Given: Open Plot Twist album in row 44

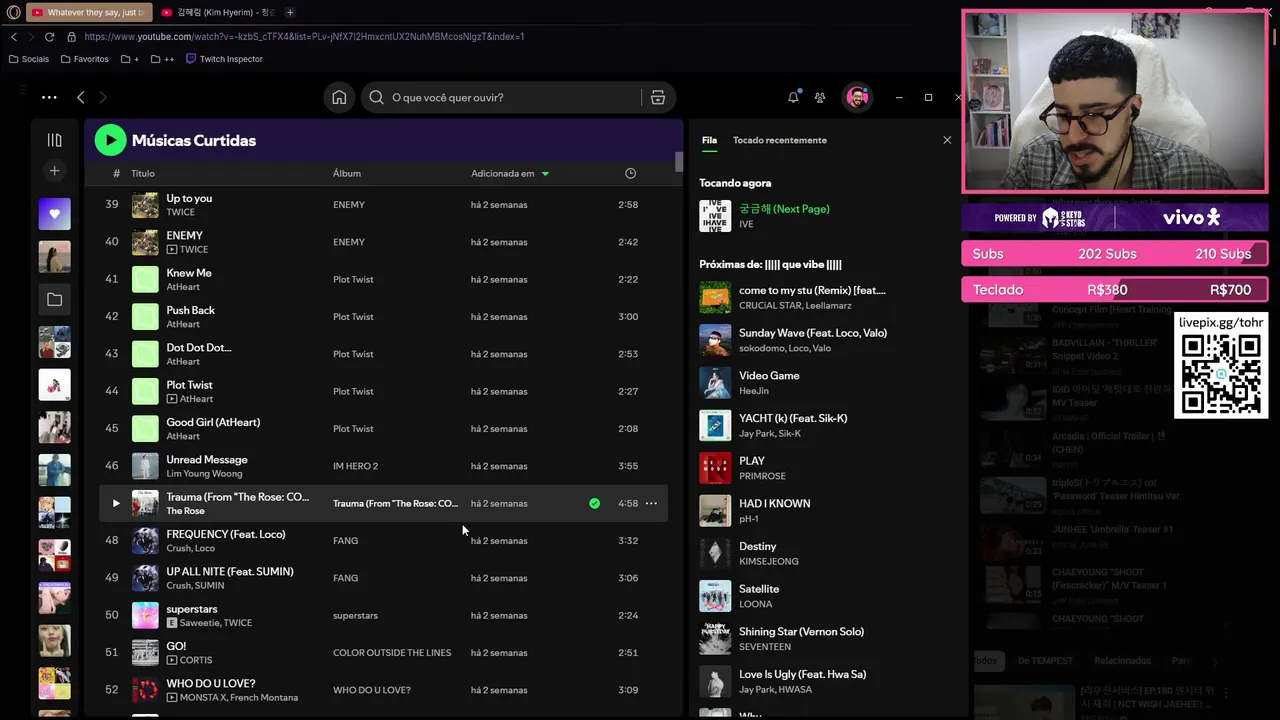Looking at the screenshot, I should 353,391.
